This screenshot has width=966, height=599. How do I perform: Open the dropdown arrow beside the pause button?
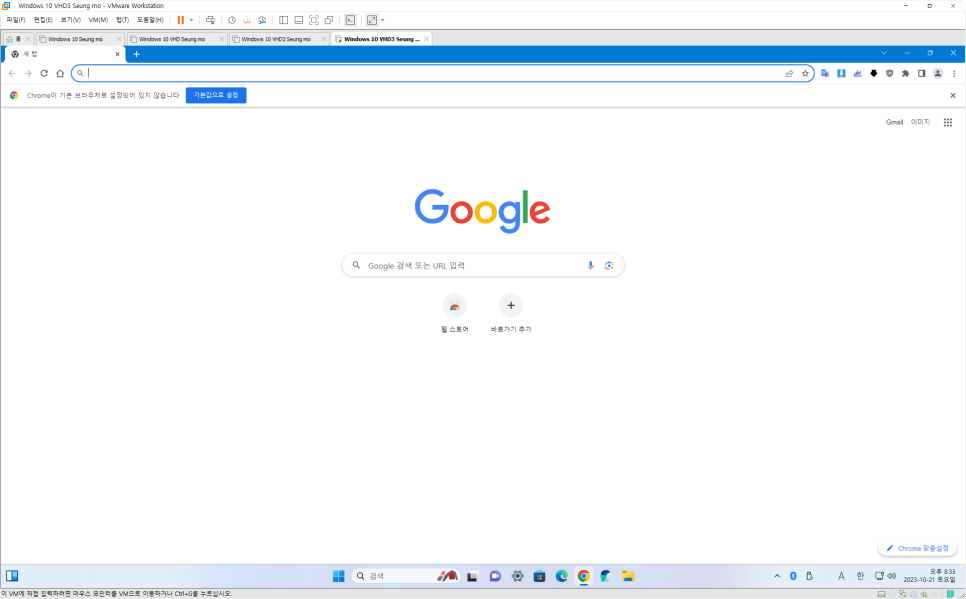coord(191,20)
